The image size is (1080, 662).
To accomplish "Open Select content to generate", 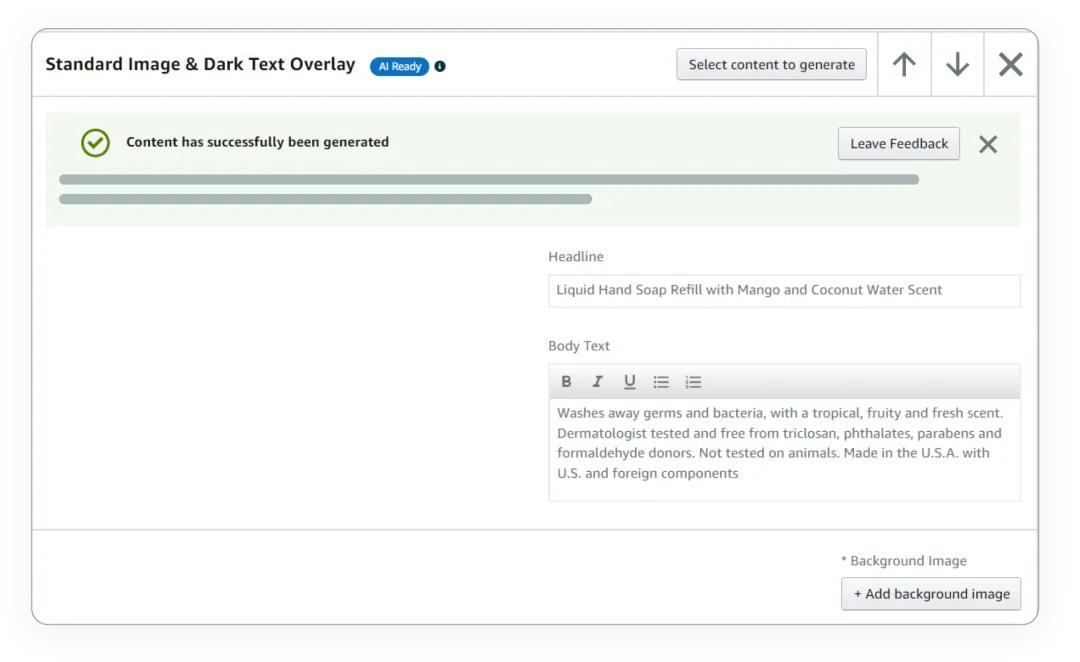I will (771, 65).
